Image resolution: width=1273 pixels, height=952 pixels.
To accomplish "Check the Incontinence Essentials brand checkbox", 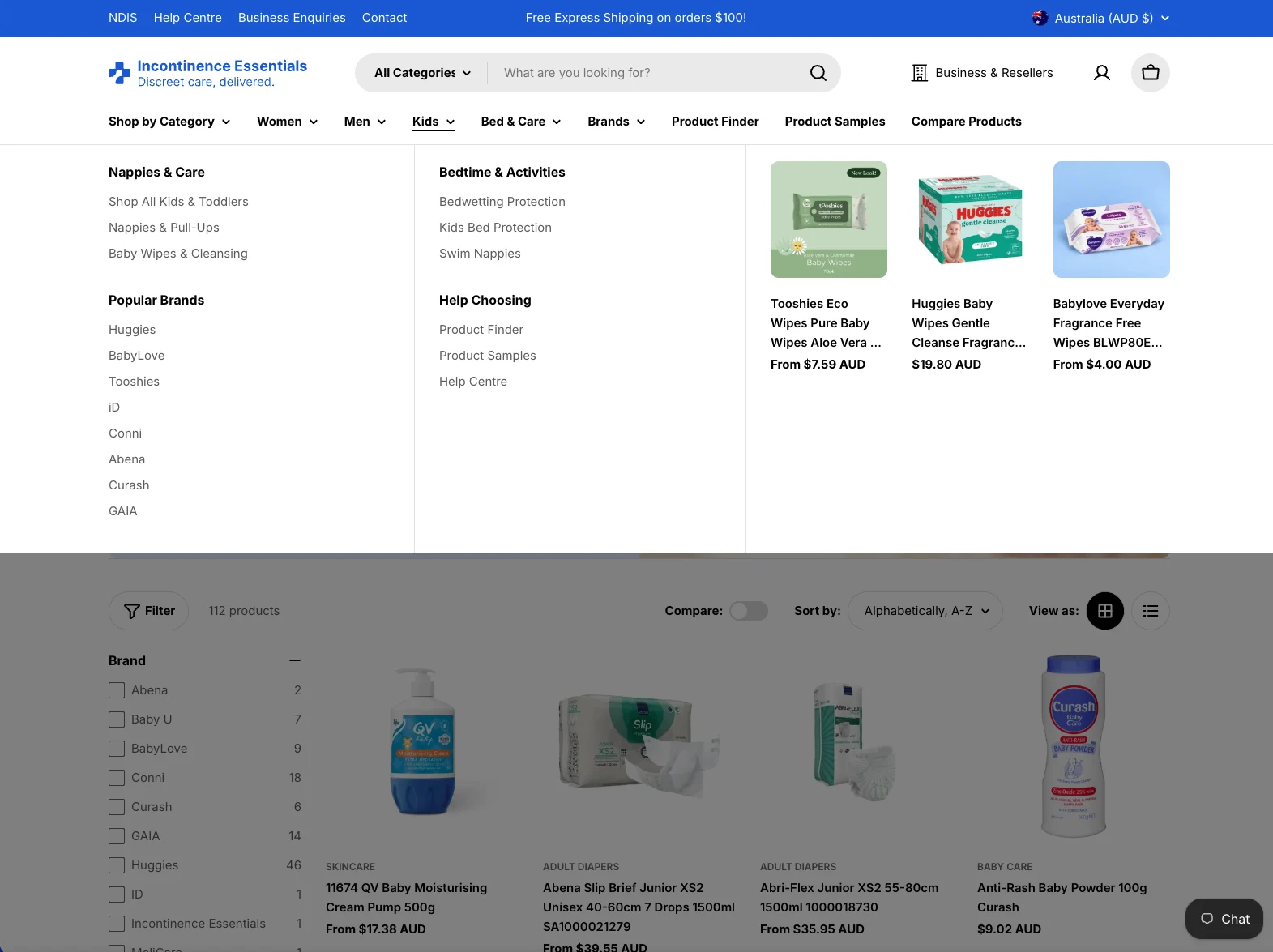I will [x=117, y=924].
